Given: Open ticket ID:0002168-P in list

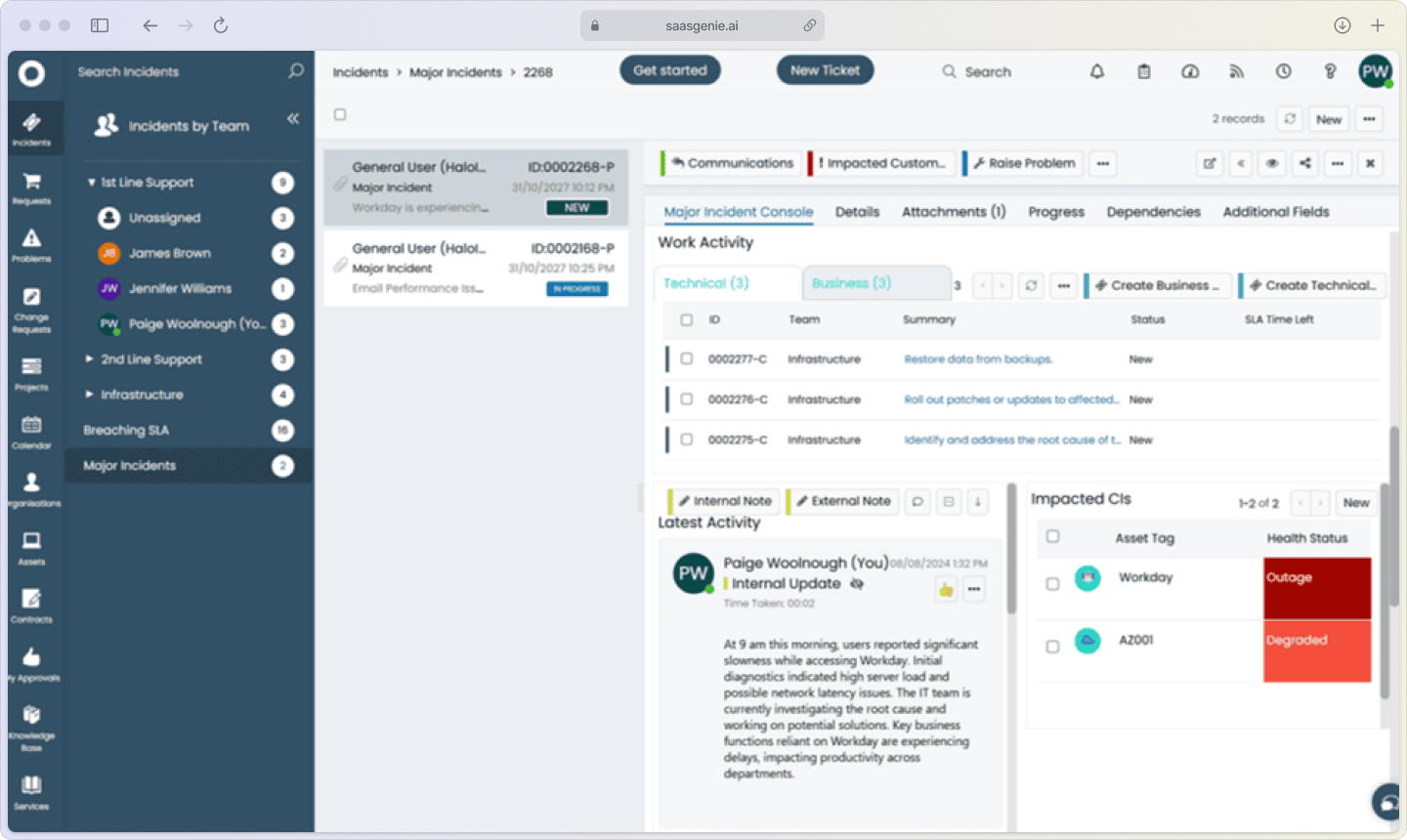Looking at the screenshot, I should [x=476, y=268].
